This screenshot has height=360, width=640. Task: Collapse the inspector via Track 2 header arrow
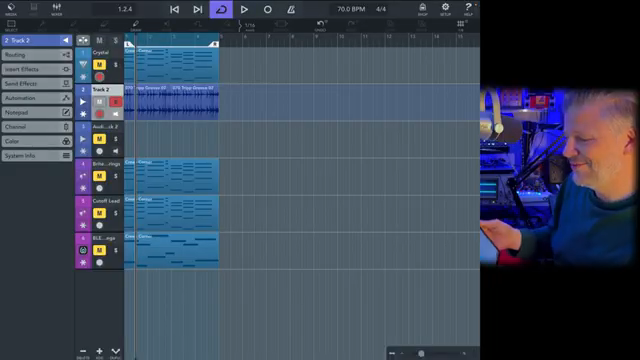(65, 40)
